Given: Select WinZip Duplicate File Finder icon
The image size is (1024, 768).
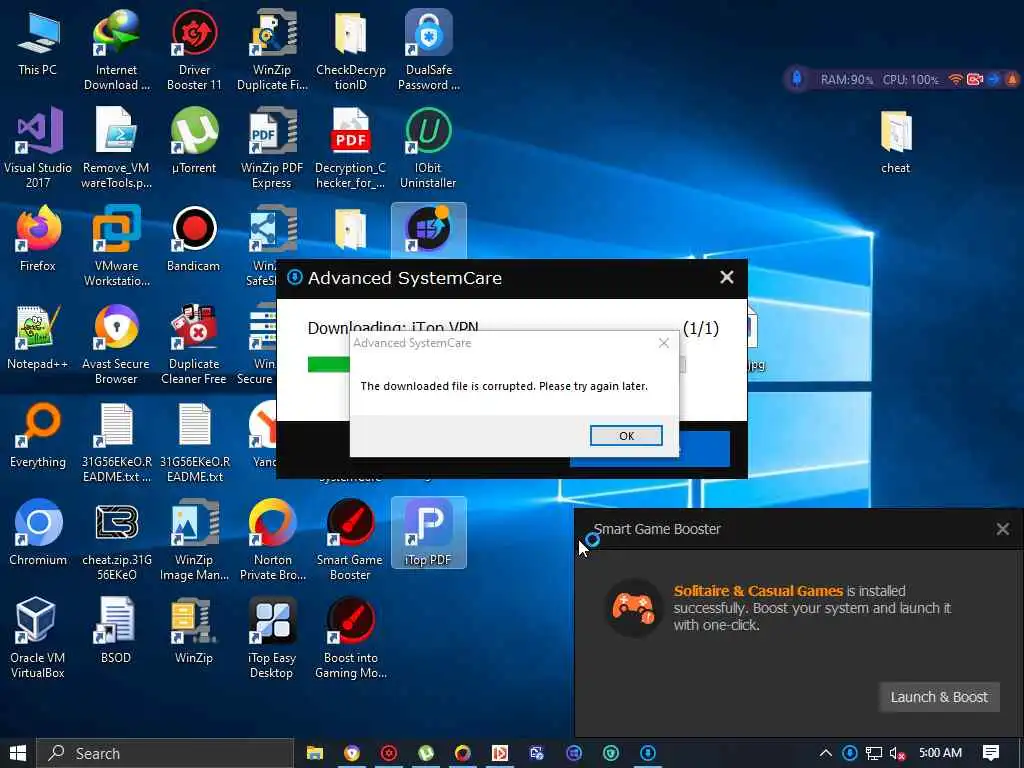Looking at the screenshot, I should [x=272, y=50].
